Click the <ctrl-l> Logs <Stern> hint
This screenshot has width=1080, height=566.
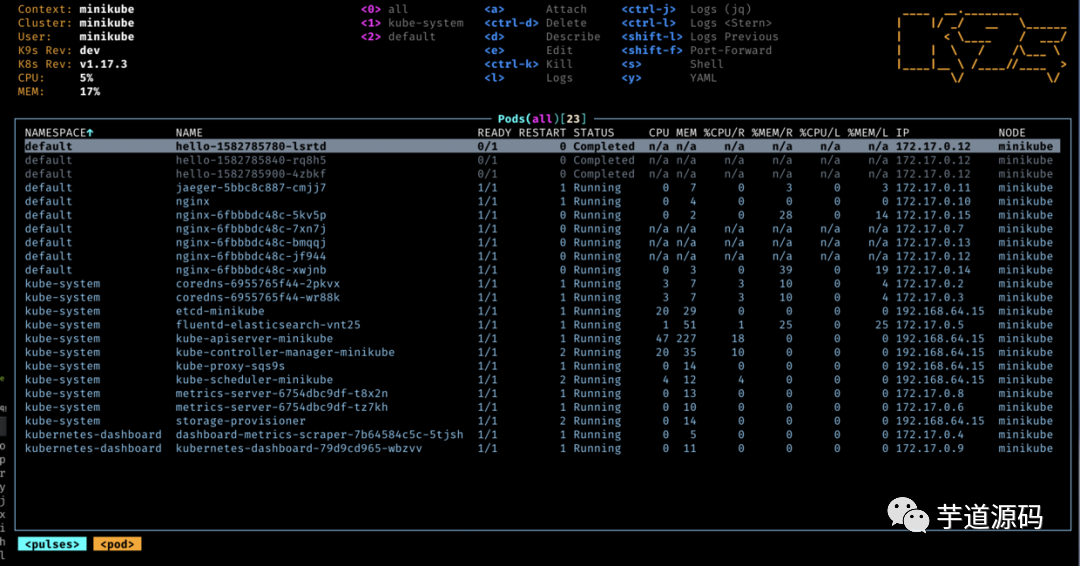tap(696, 23)
